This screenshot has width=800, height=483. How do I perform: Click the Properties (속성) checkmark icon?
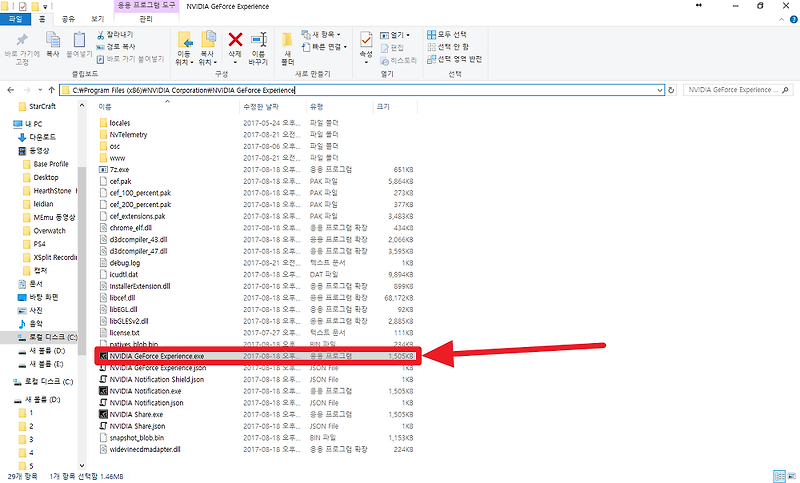(366, 39)
